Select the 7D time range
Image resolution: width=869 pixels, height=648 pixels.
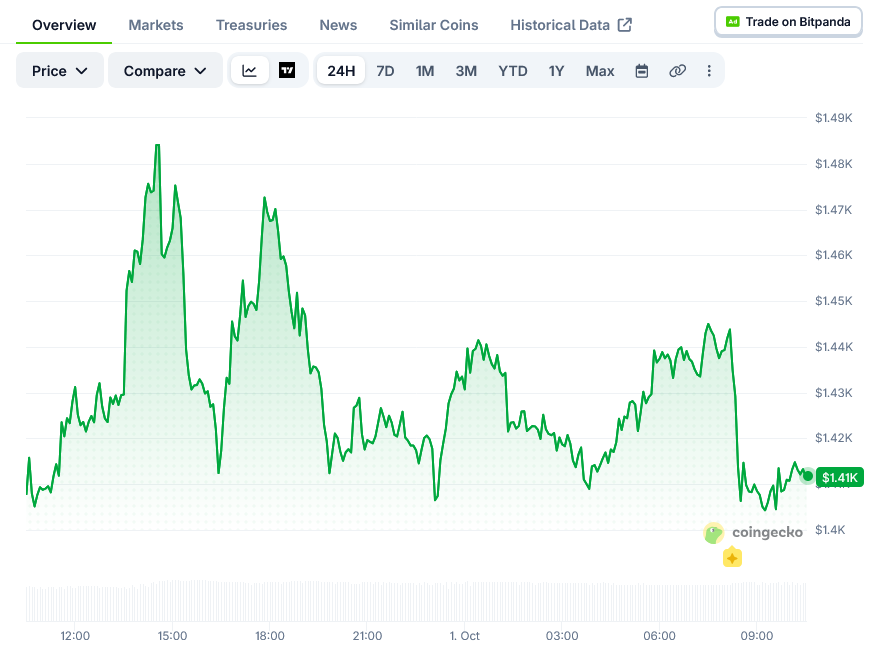tap(385, 71)
